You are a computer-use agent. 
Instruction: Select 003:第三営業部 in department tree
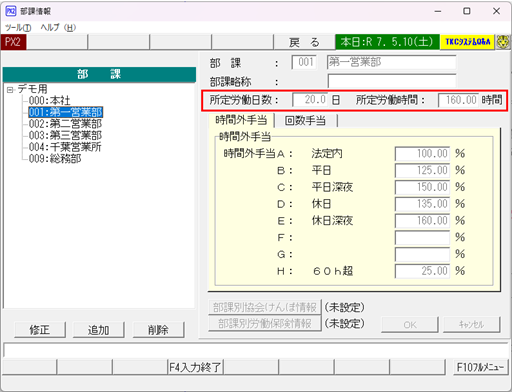tap(65, 135)
